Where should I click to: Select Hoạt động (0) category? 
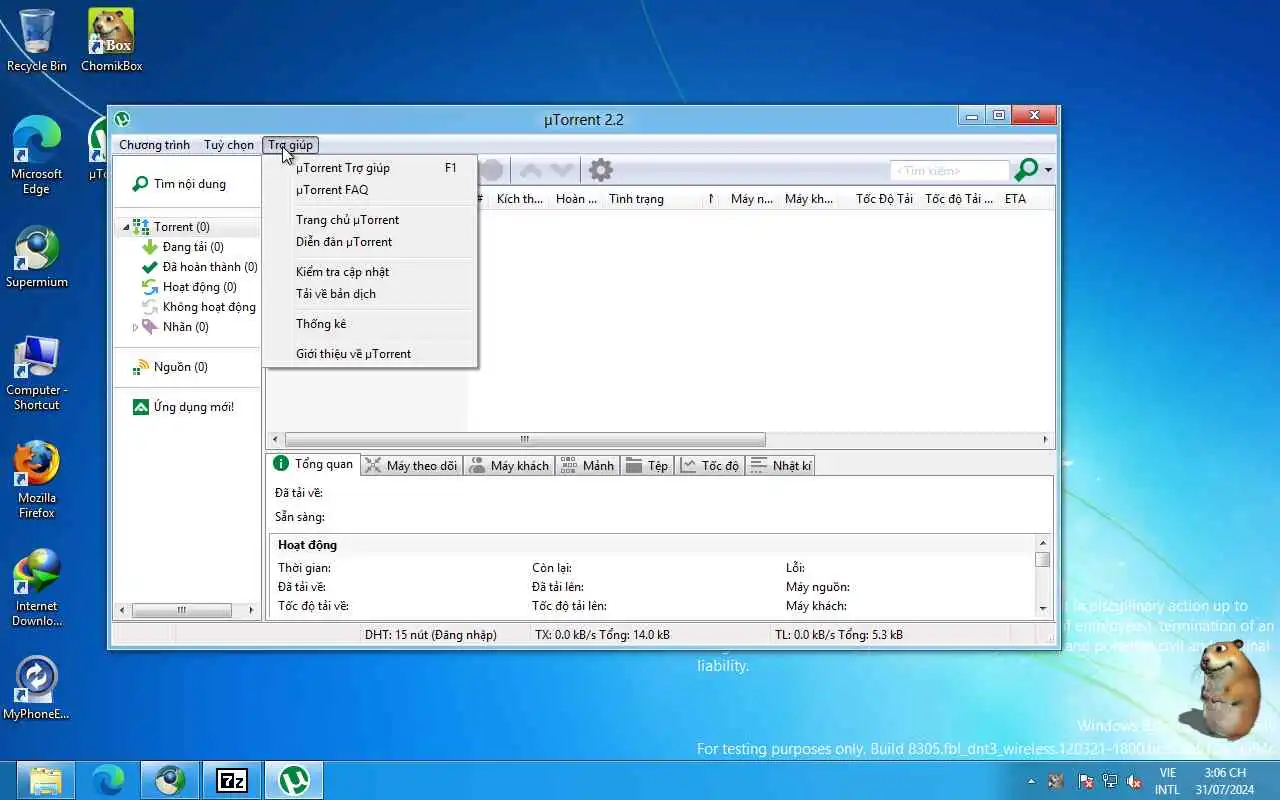189,287
